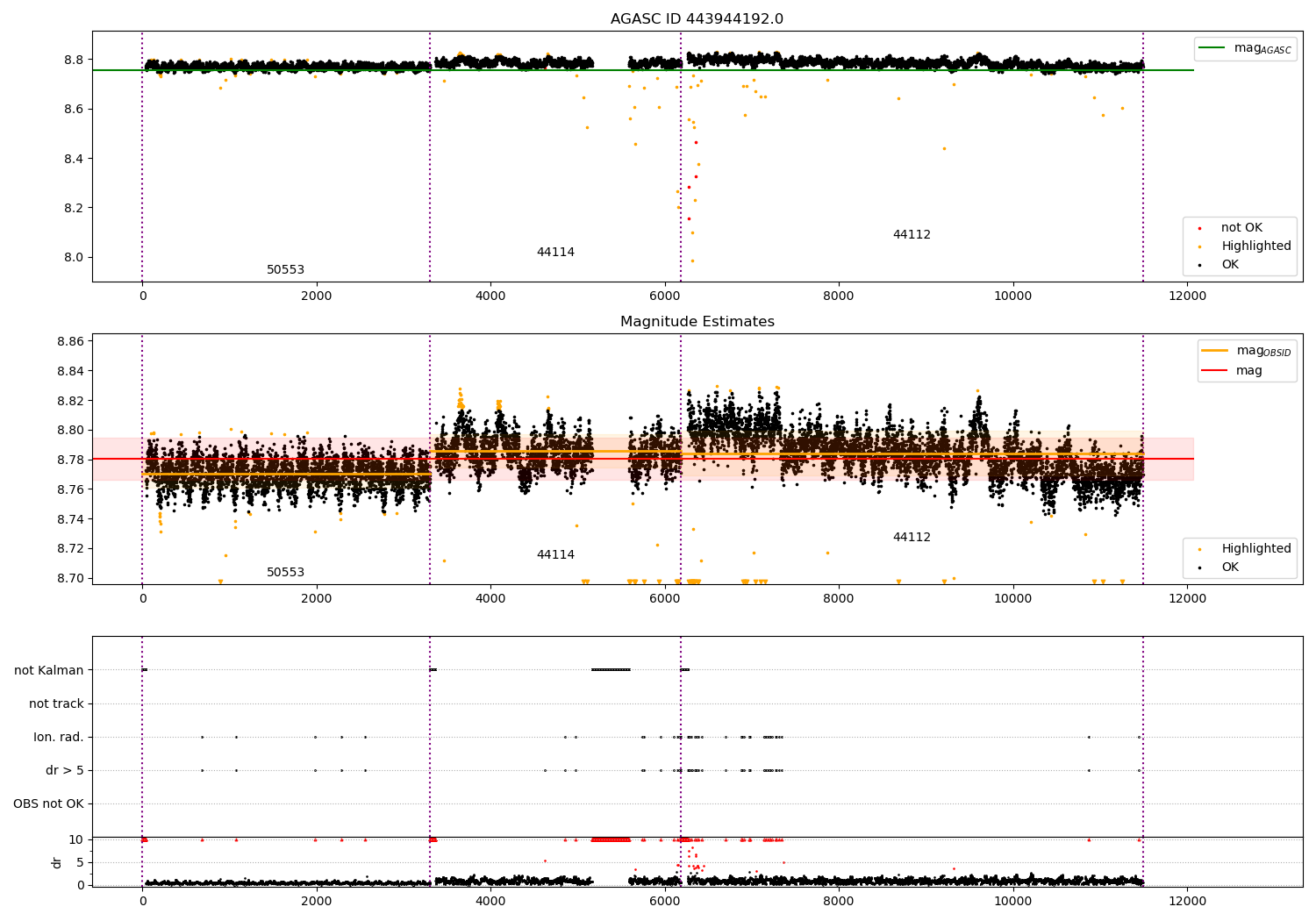Click the 'not Kalman' axis label

pyautogui.click(x=49, y=670)
